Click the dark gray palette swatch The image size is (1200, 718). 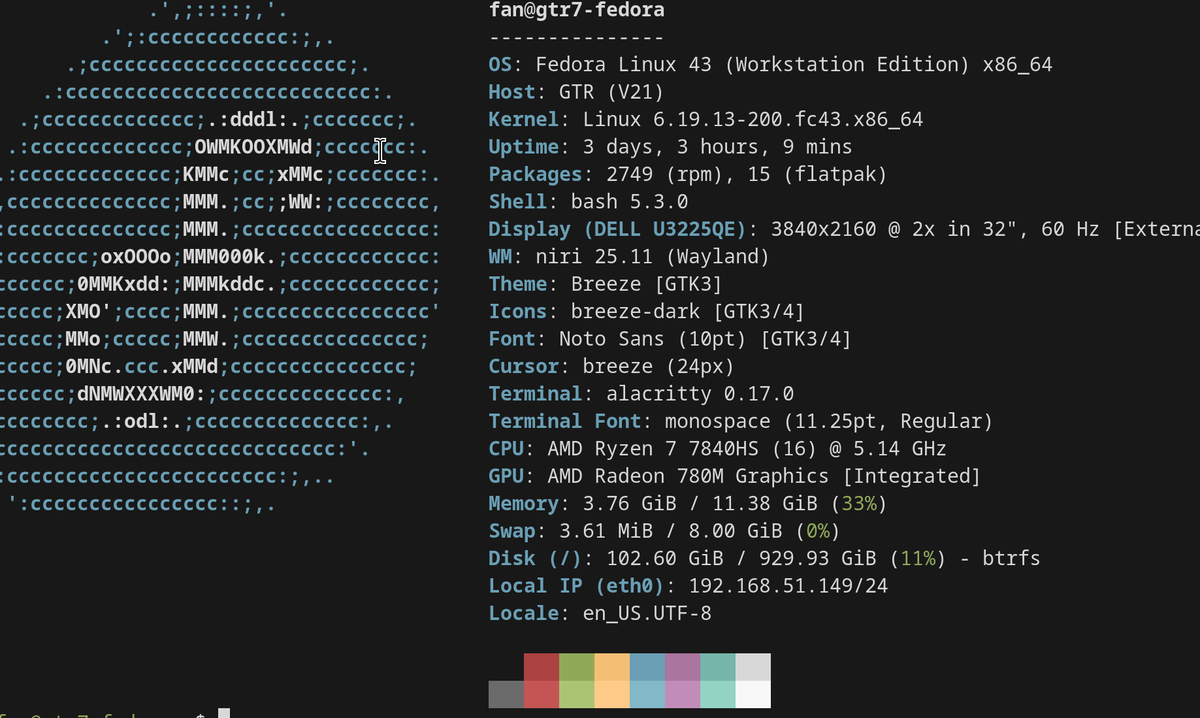point(506,694)
